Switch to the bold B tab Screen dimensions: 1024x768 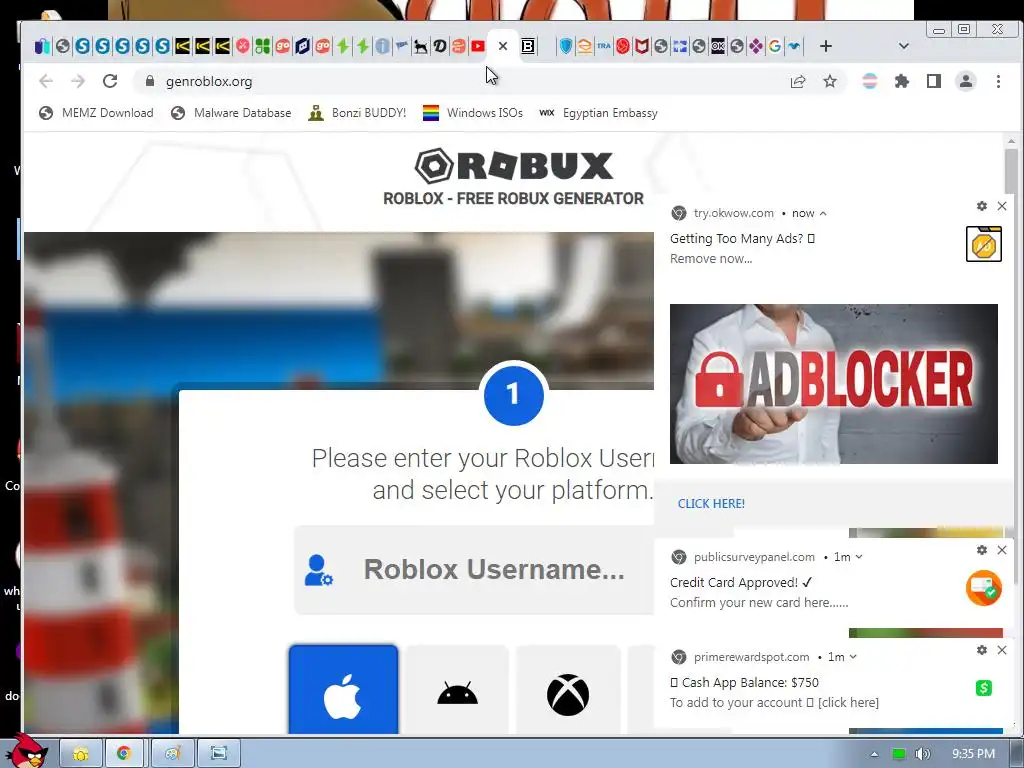[528, 46]
